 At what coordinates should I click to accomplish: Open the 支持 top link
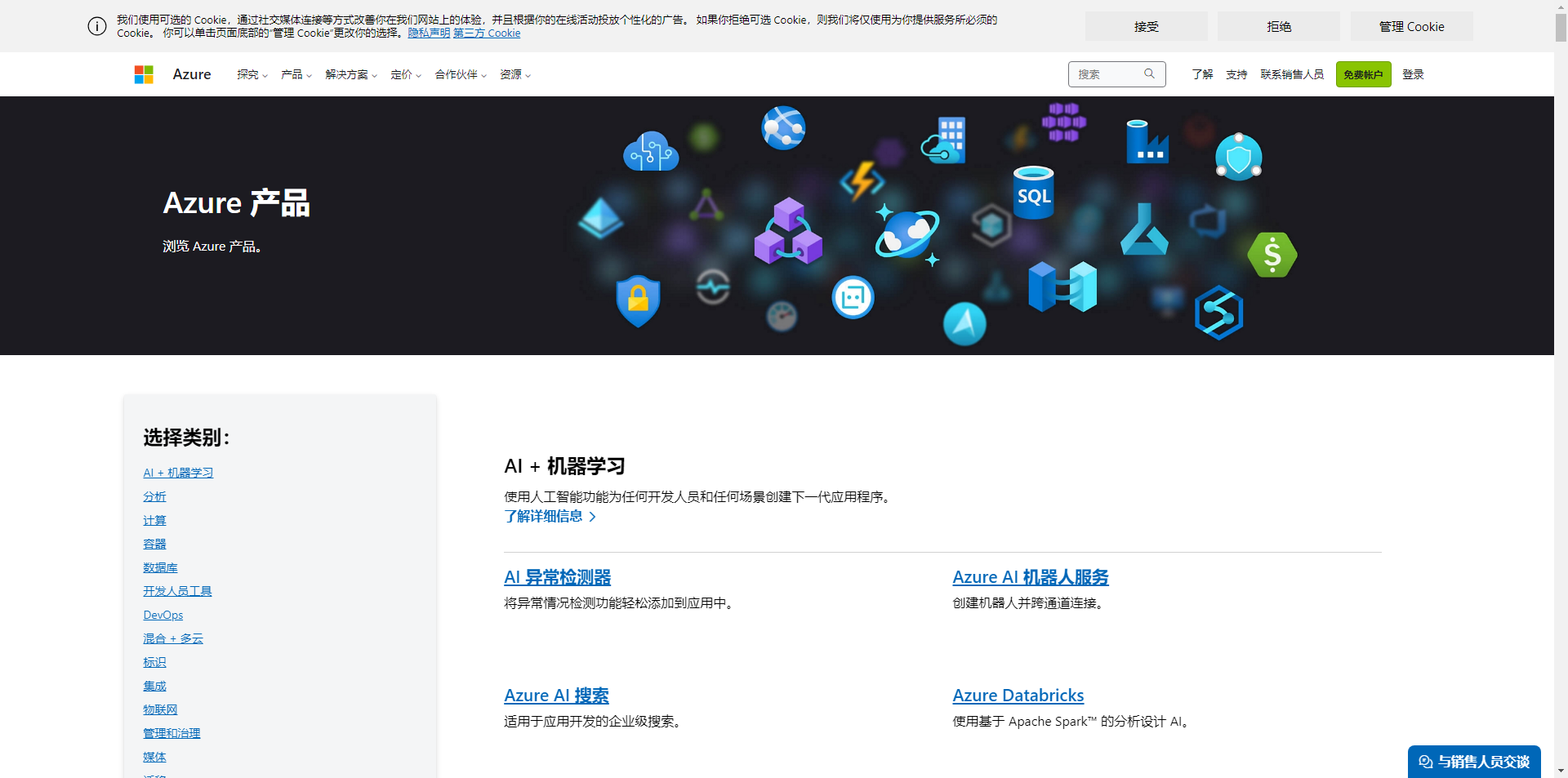pyautogui.click(x=1236, y=74)
